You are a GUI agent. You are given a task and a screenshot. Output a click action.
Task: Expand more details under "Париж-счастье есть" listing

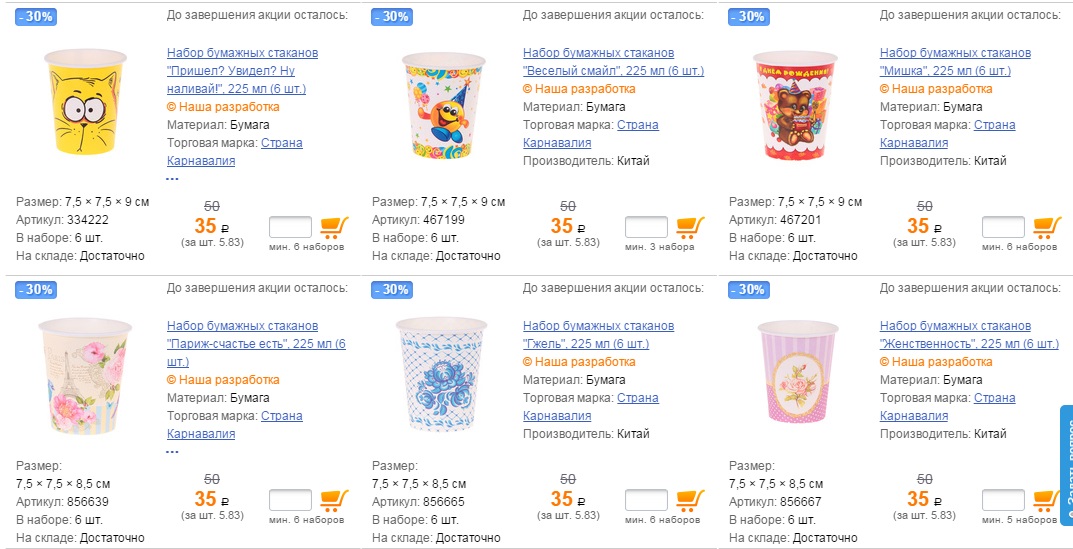click(172, 452)
